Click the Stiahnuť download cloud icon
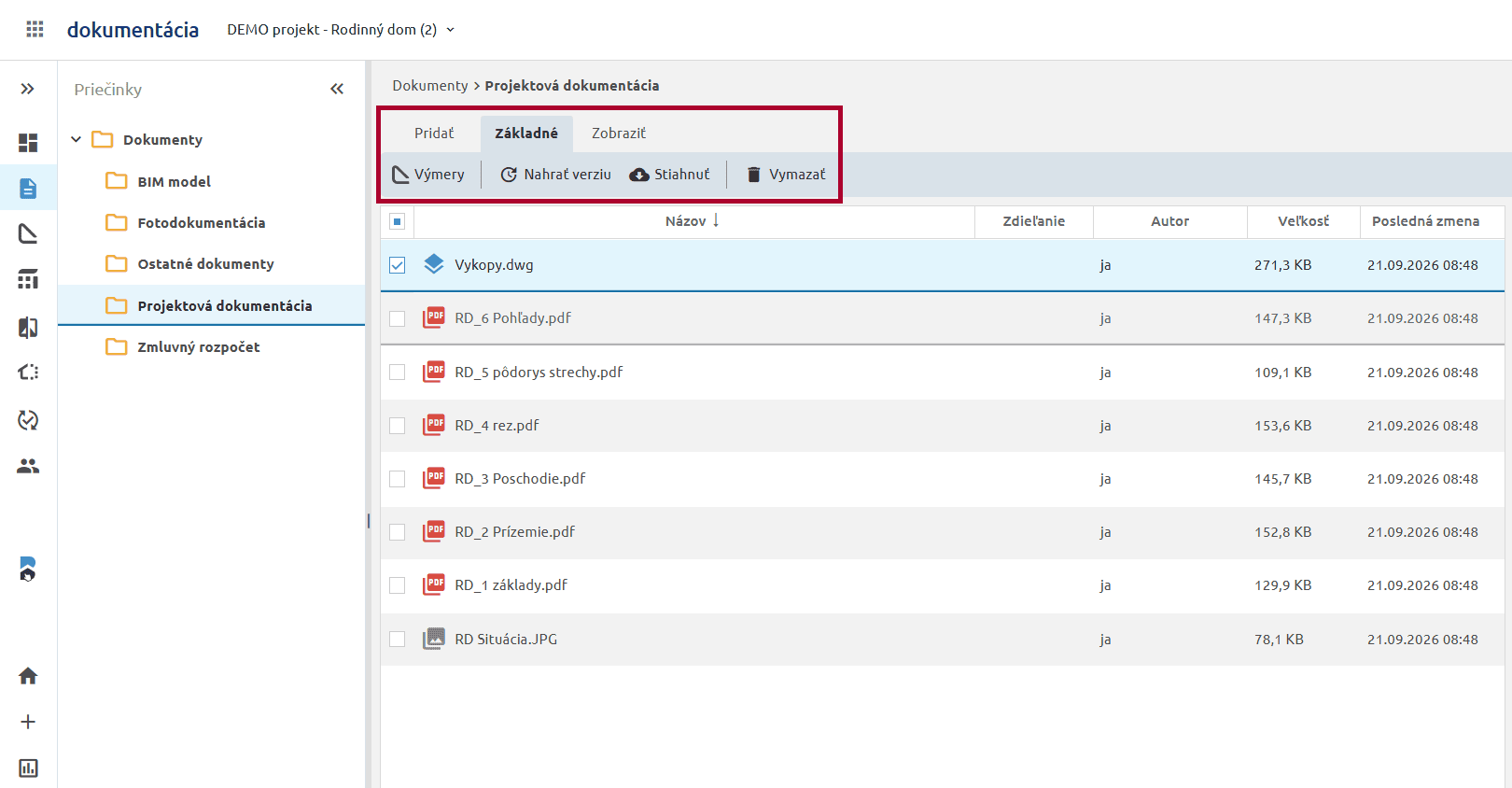 coord(639,175)
